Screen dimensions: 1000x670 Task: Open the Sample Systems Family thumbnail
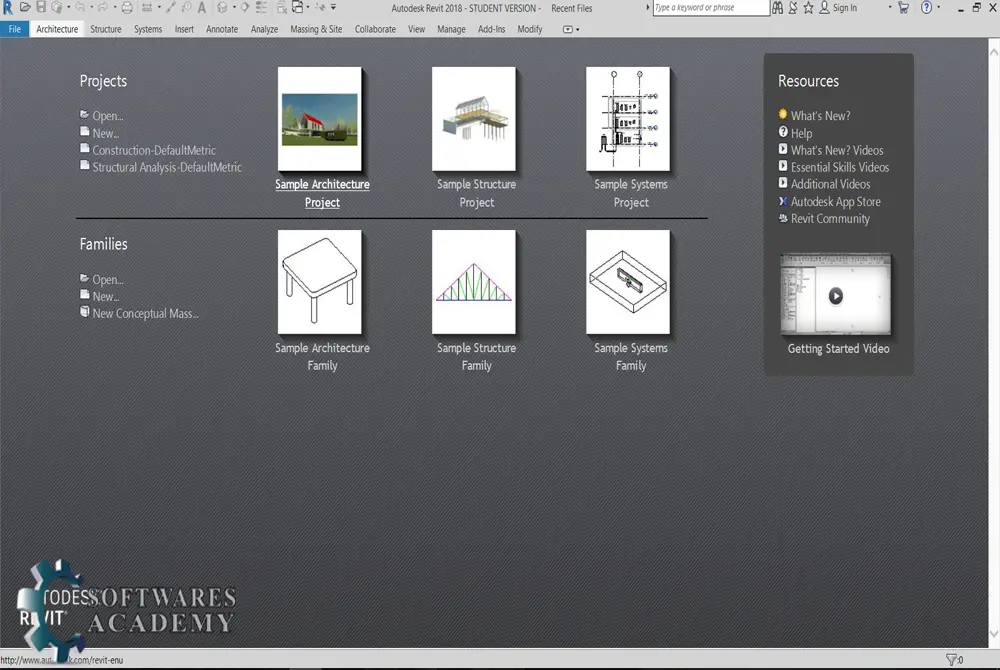pos(628,282)
